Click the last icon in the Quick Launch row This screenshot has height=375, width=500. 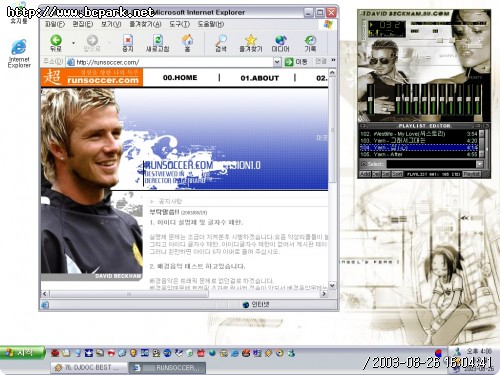pos(291,353)
